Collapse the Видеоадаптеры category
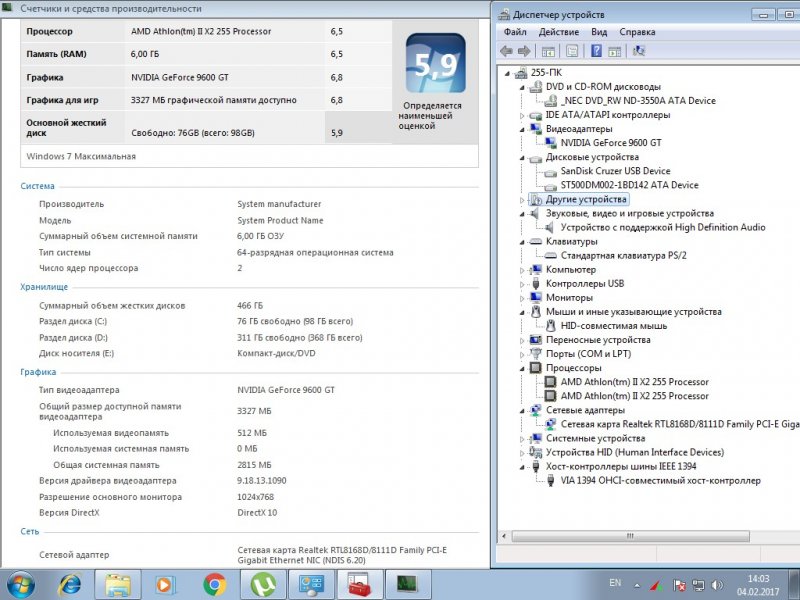The width and height of the screenshot is (800, 600). point(522,129)
